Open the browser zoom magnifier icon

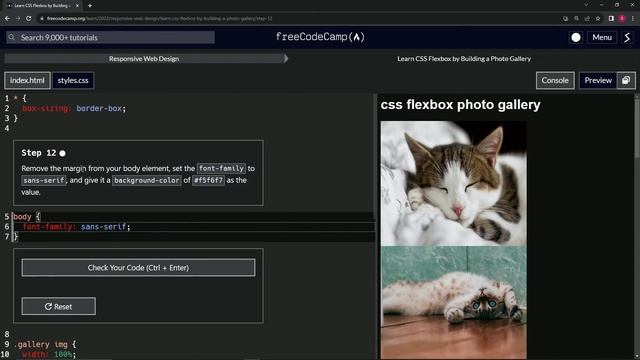[576, 18]
